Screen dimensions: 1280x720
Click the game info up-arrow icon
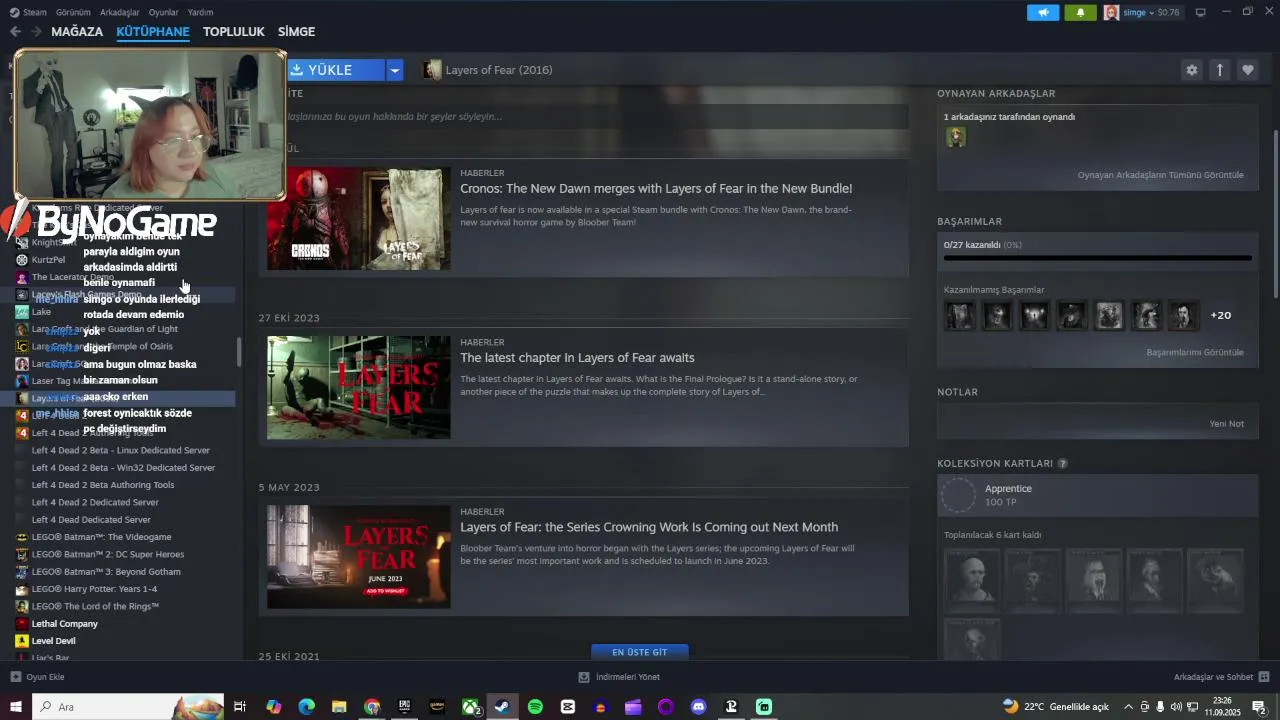coord(1219,70)
